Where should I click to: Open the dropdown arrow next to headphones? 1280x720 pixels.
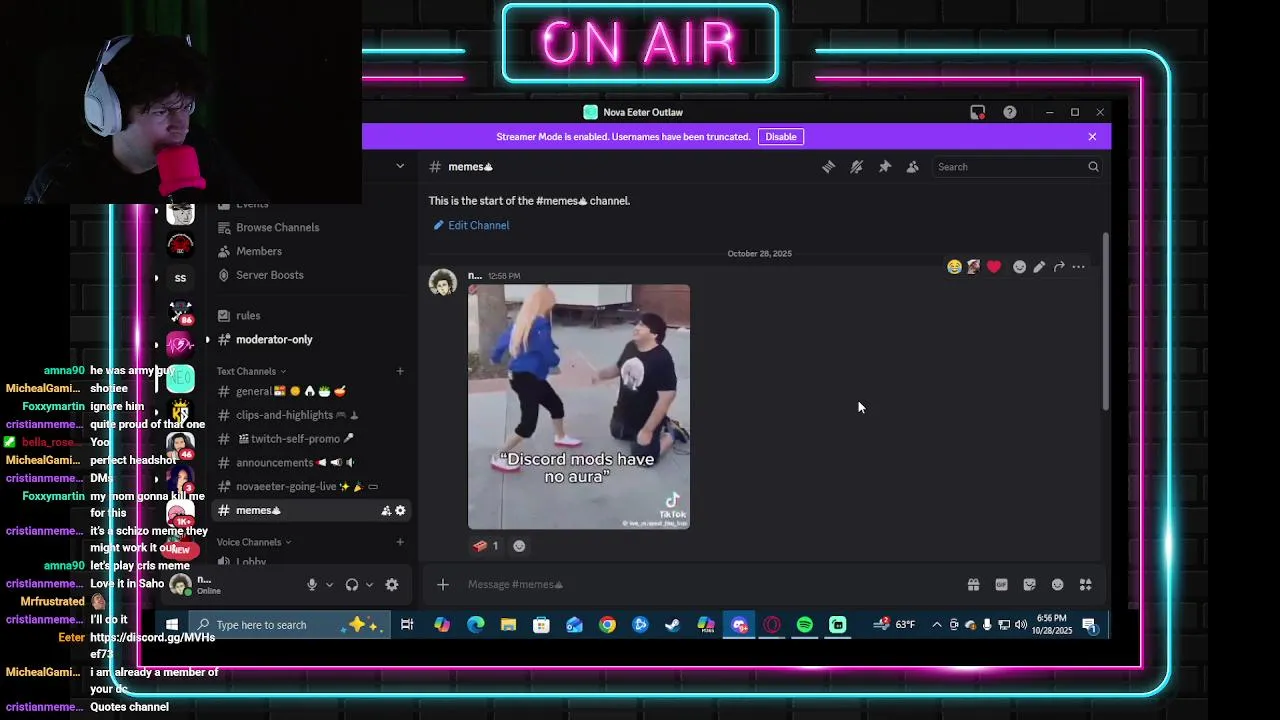pyautogui.click(x=369, y=585)
